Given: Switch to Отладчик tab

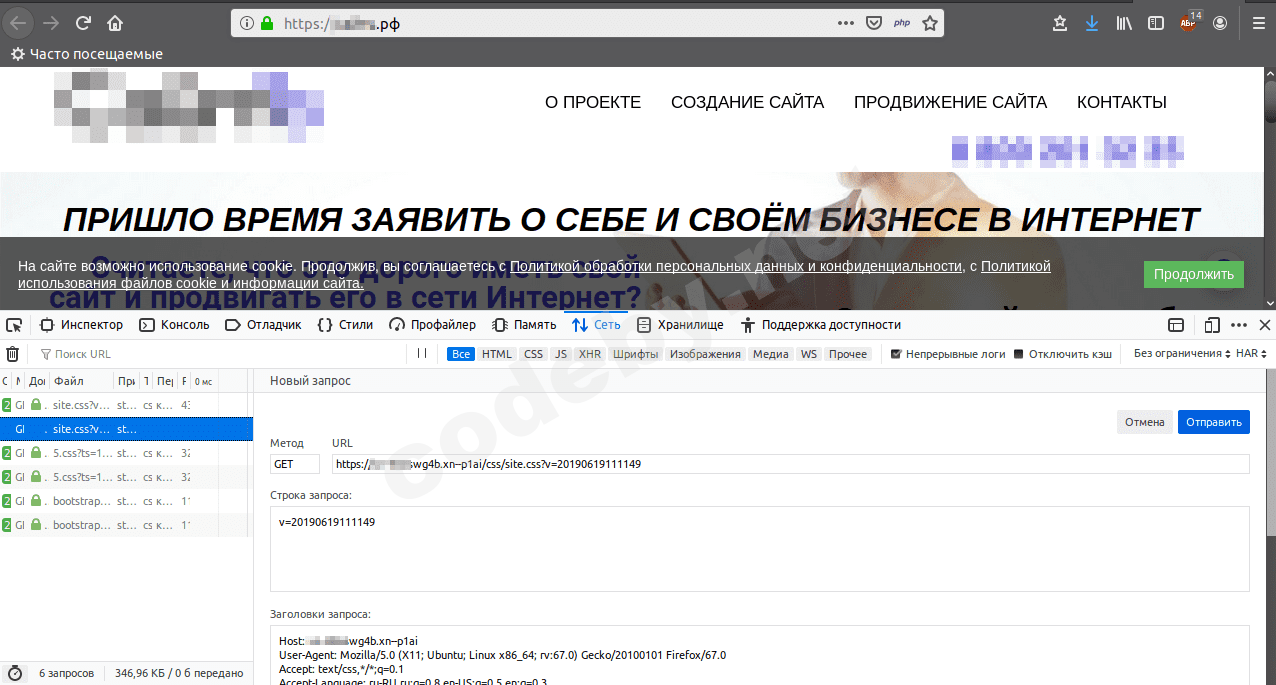Looking at the screenshot, I should coord(263,325).
